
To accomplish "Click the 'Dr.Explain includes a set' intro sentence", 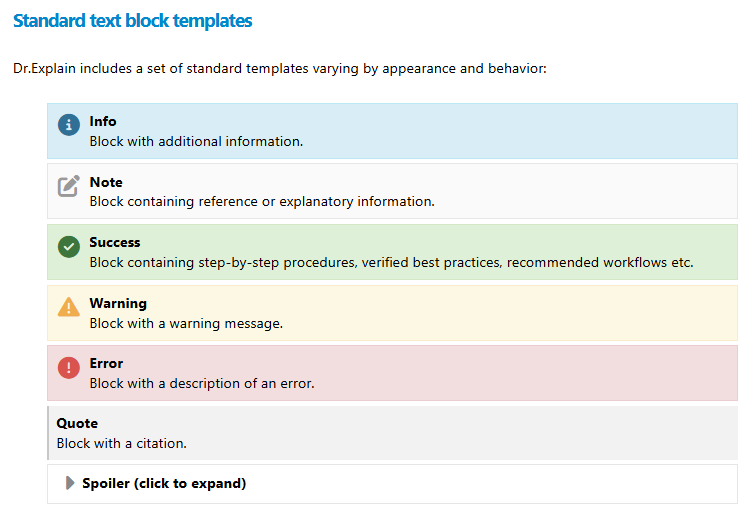I will [279, 69].
